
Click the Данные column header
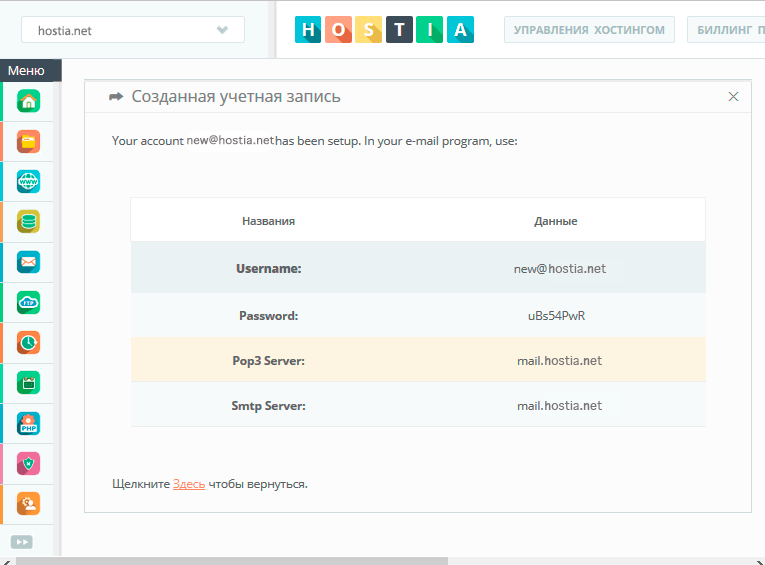(x=556, y=221)
